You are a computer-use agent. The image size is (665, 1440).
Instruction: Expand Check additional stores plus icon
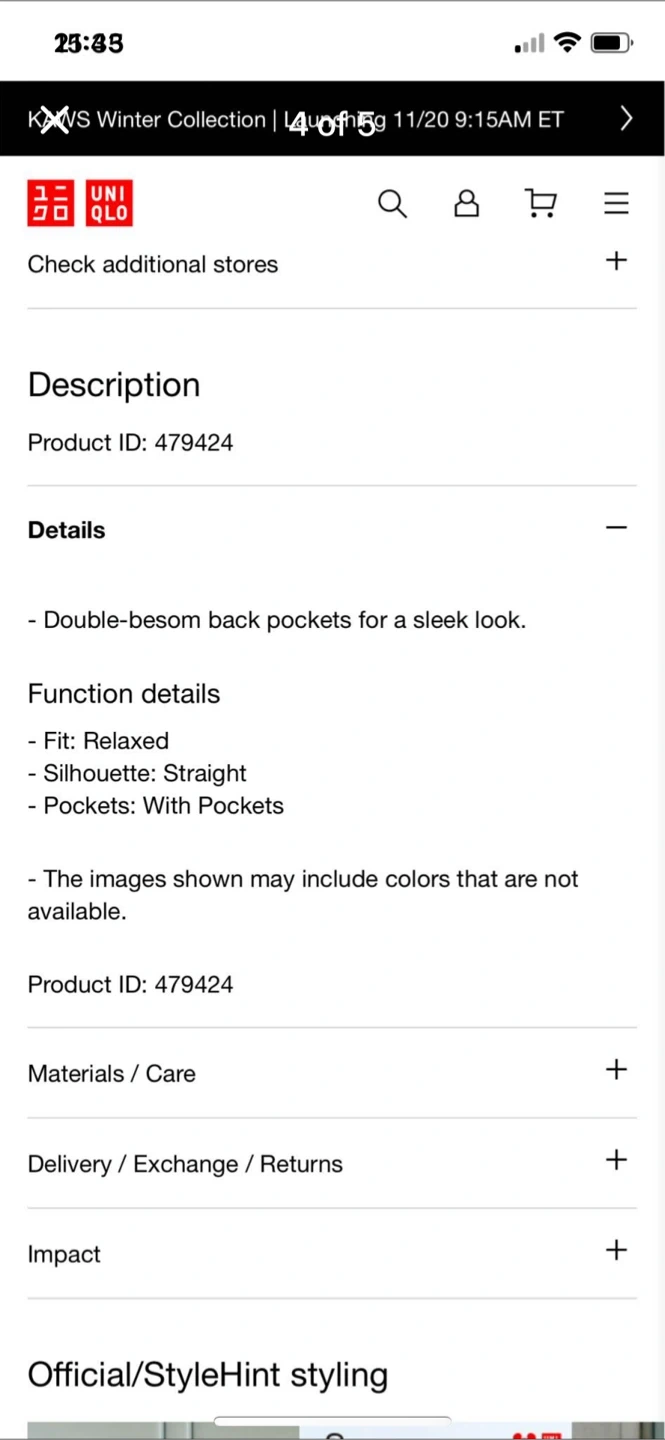tap(616, 261)
